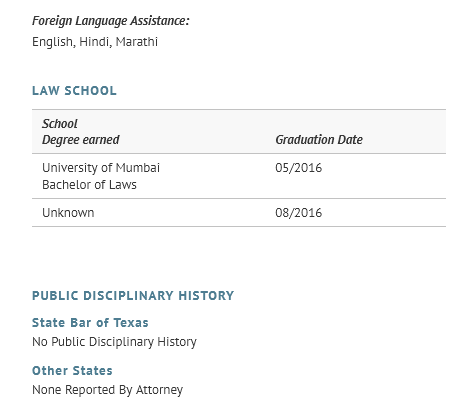
Task: Click the word Hindi in languages list
Action: (x=95, y=42)
